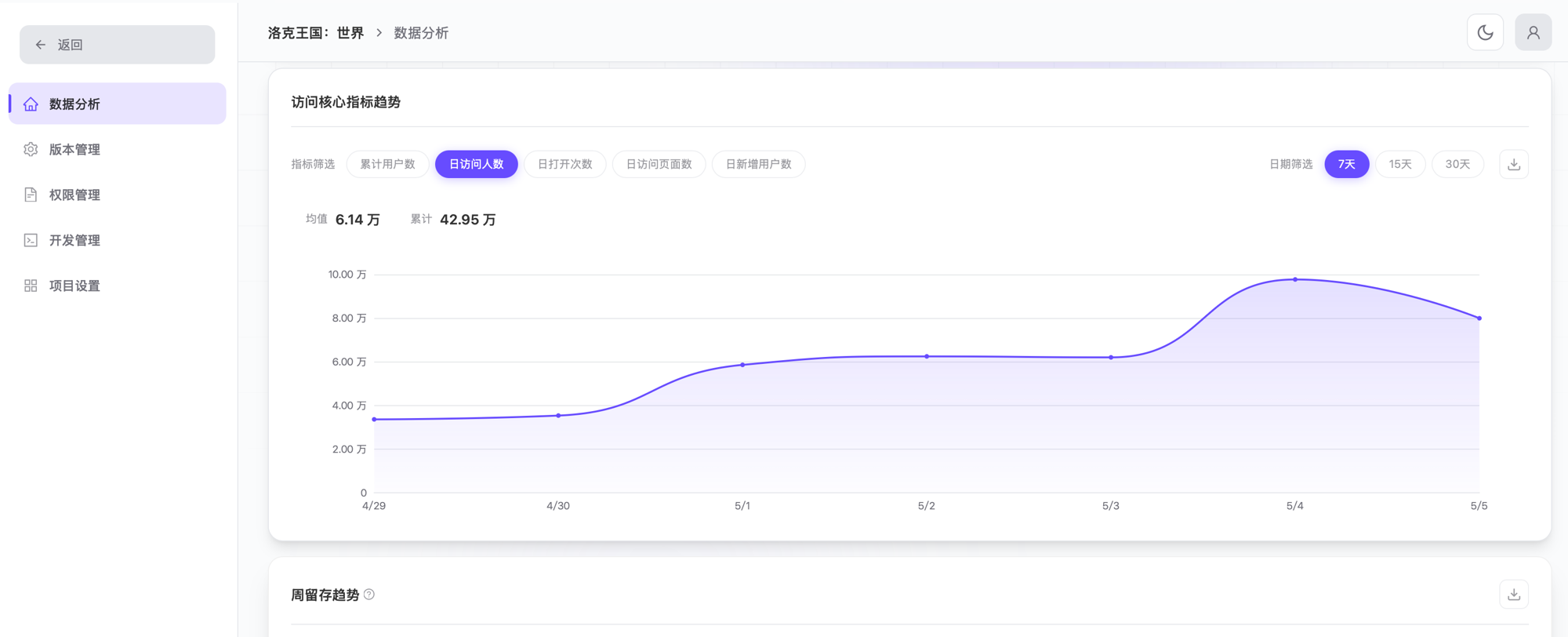The width and height of the screenshot is (1568, 637).
Task: Click the terminal icon beside 开发管理
Action: click(31, 240)
